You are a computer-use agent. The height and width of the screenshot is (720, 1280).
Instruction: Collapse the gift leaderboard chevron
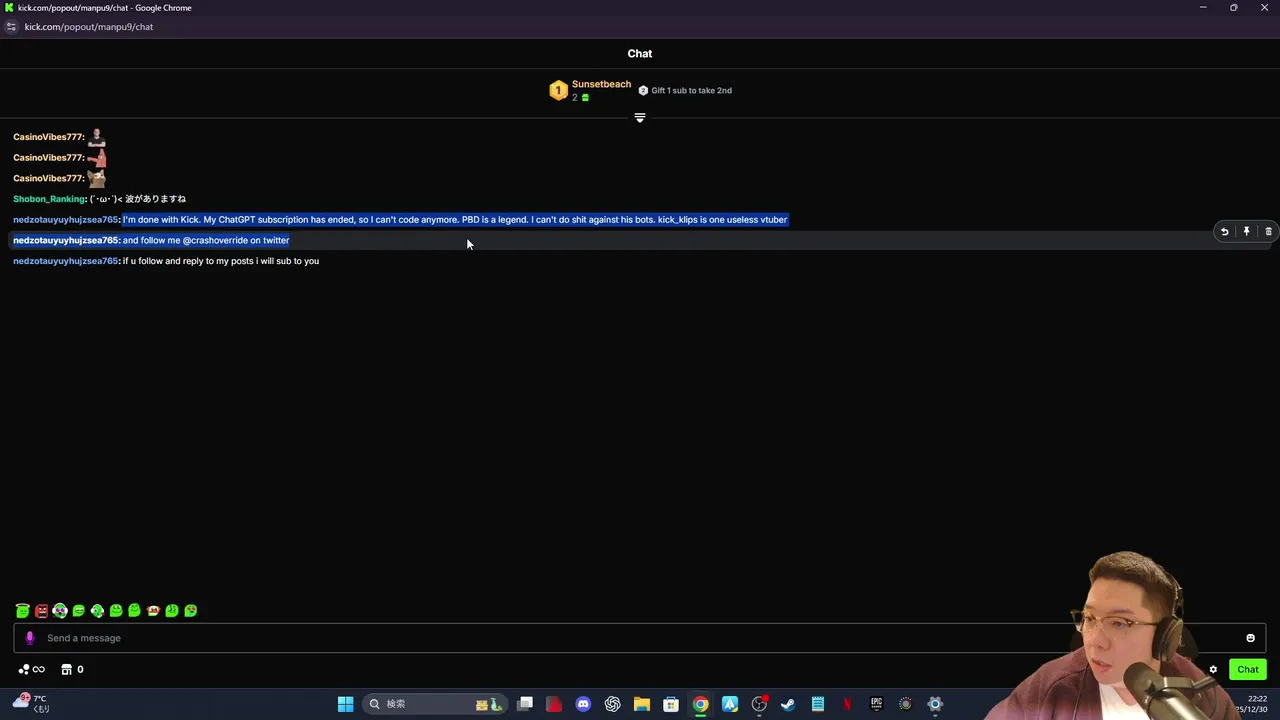pyautogui.click(x=640, y=118)
